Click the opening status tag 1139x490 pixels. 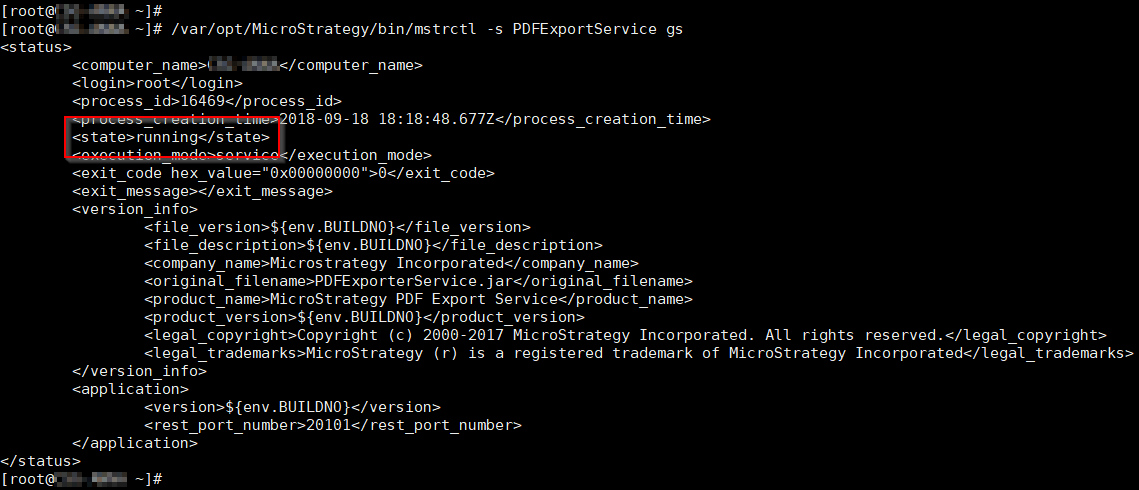[x=36, y=47]
